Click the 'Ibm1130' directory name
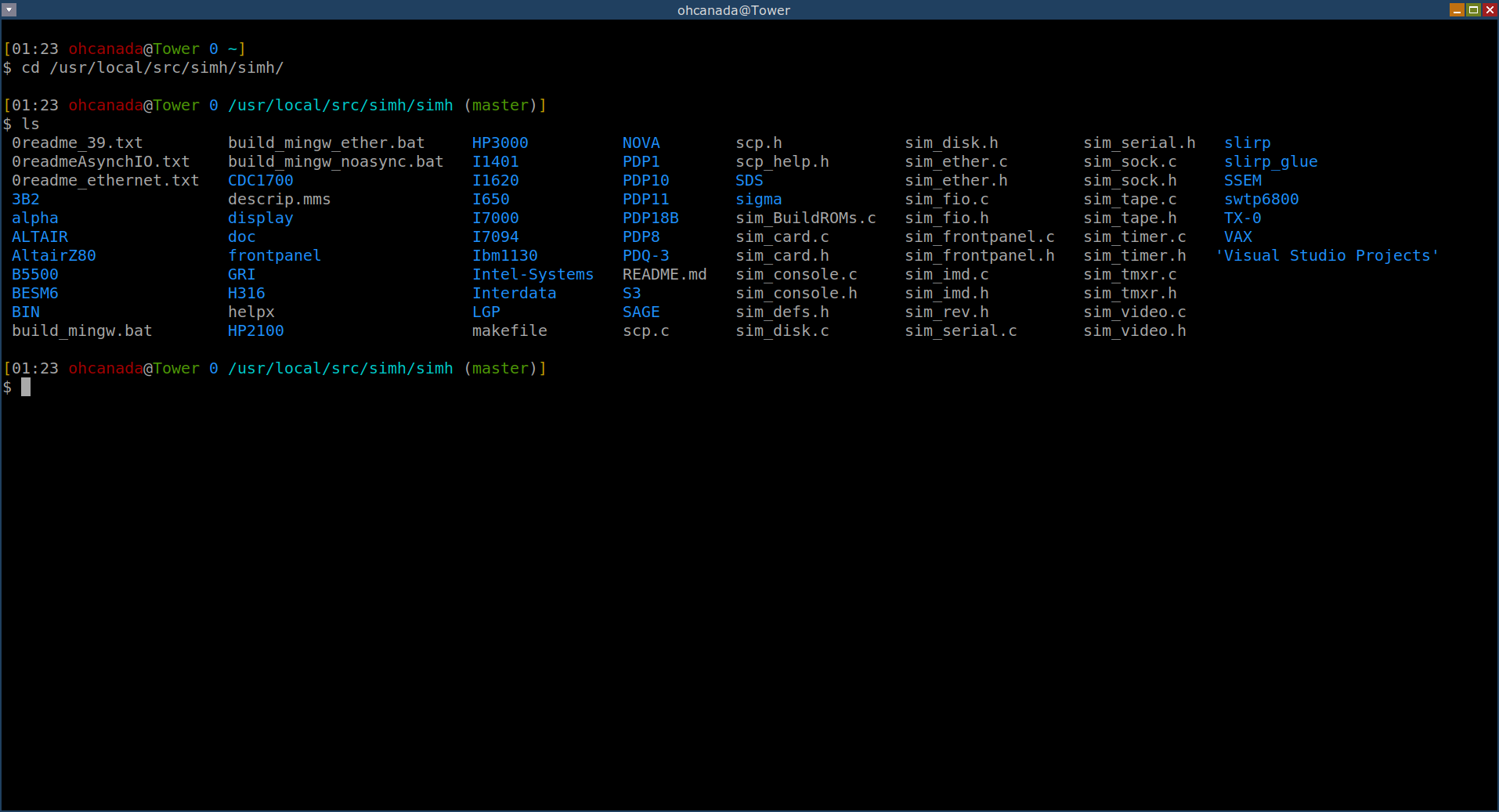 pyautogui.click(x=505, y=256)
